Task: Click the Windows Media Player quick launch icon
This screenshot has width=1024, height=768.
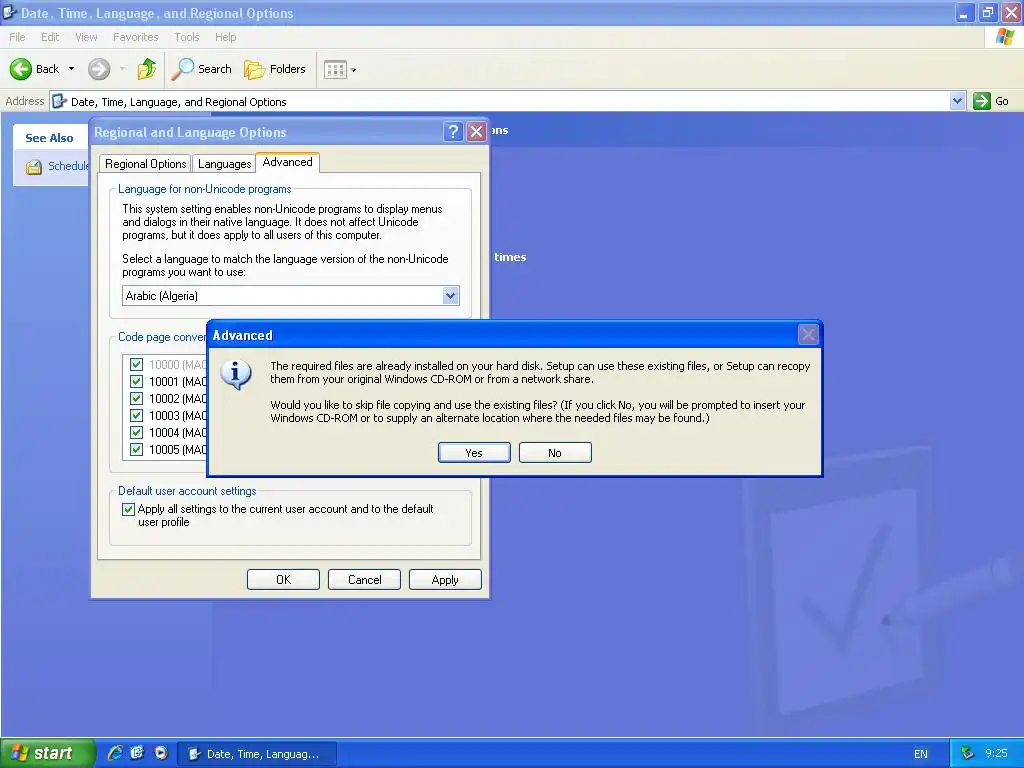Action: 161,753
